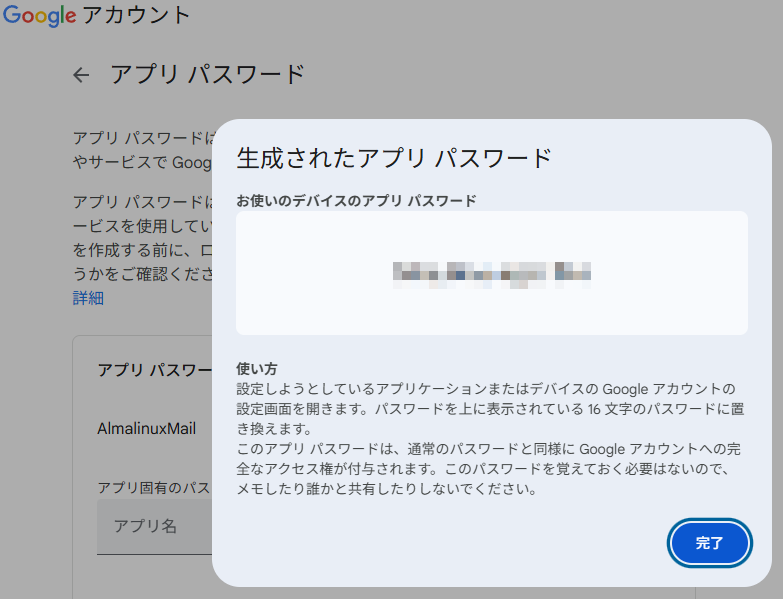
Task: Select the AlmalinuxMail app password entry
Action: click(x=146, y=428)
